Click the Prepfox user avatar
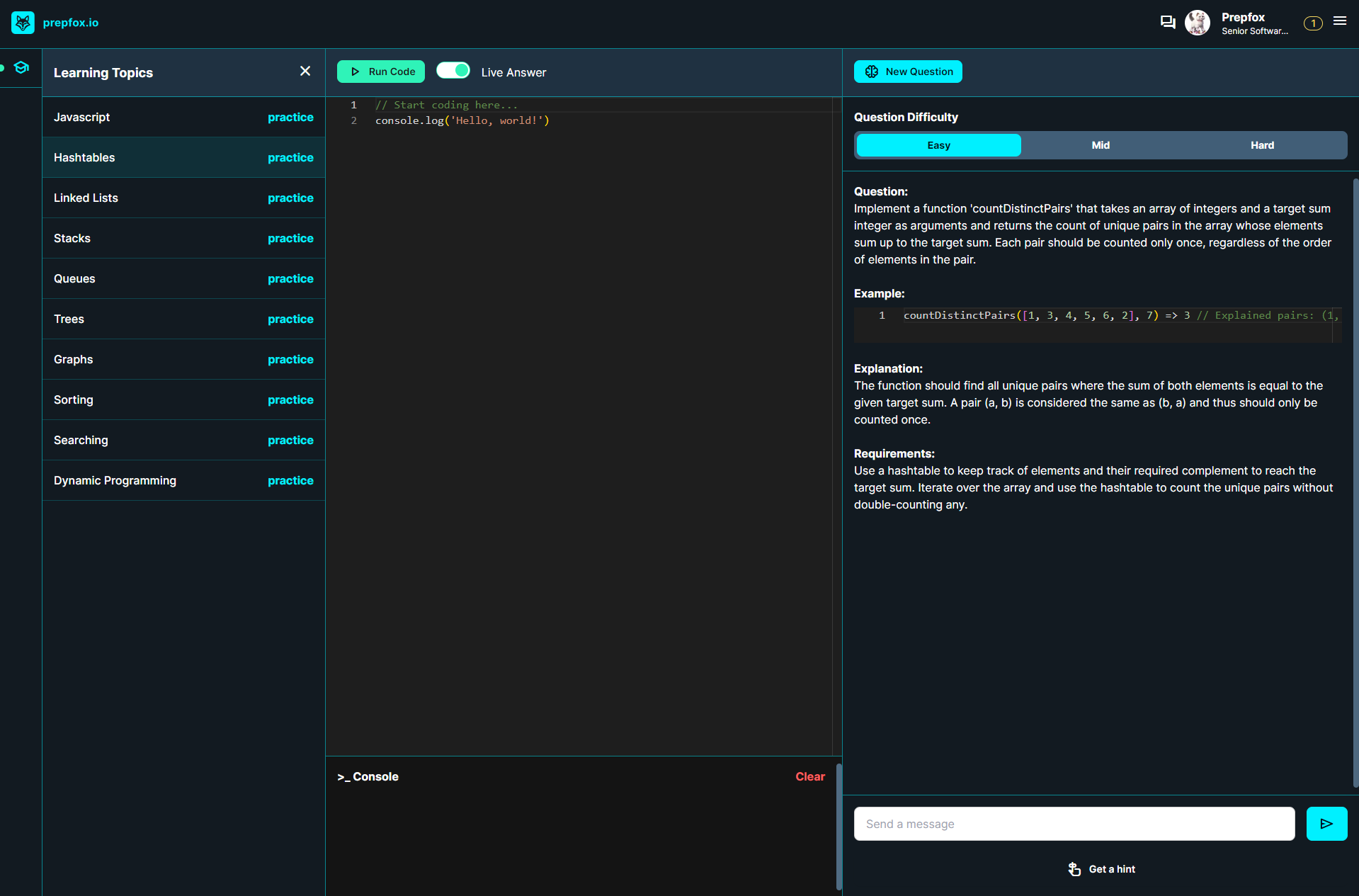This screenshot has height=896, width=1359. 1198,23
